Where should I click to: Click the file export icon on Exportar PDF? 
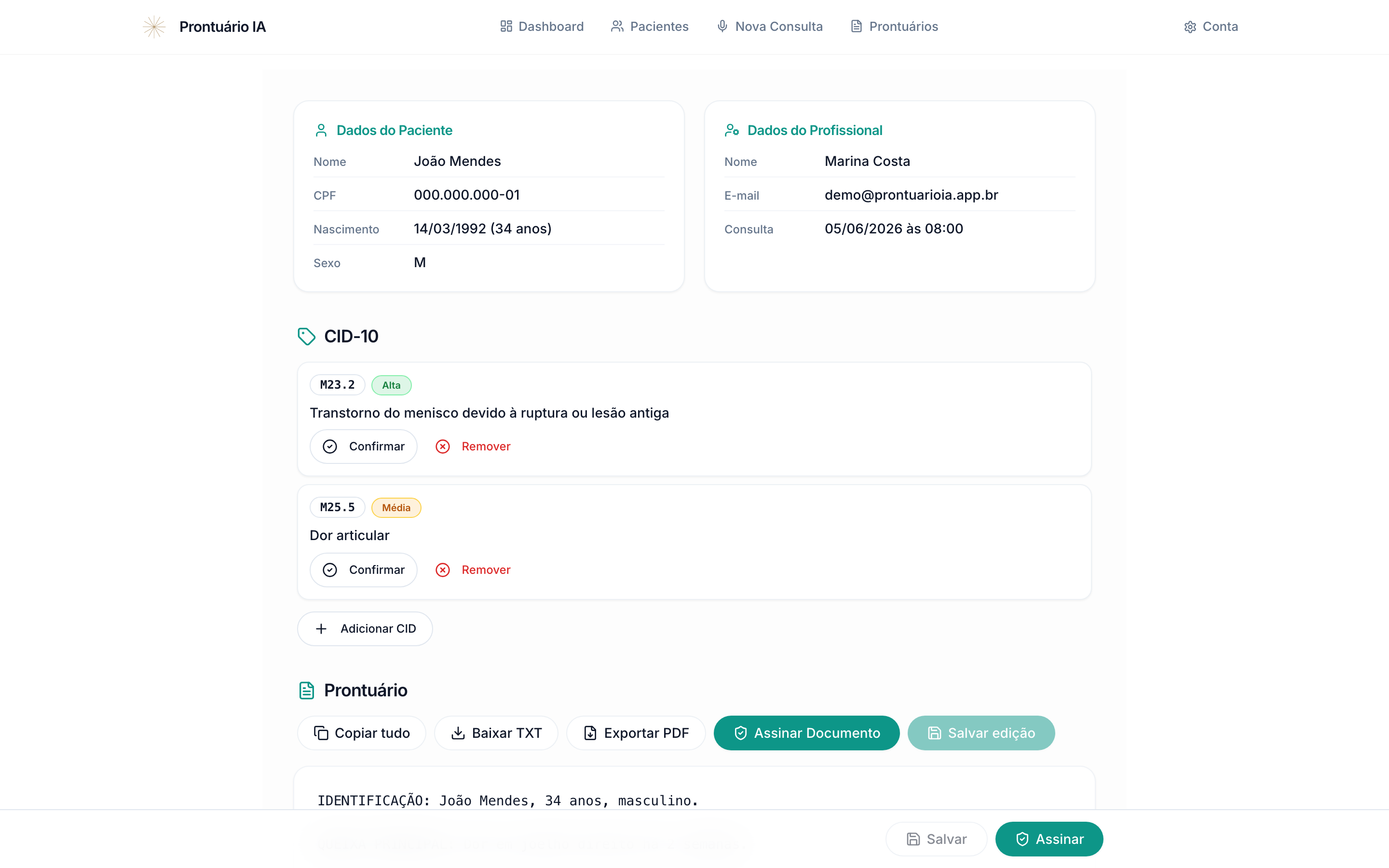[x=590, y=733]
